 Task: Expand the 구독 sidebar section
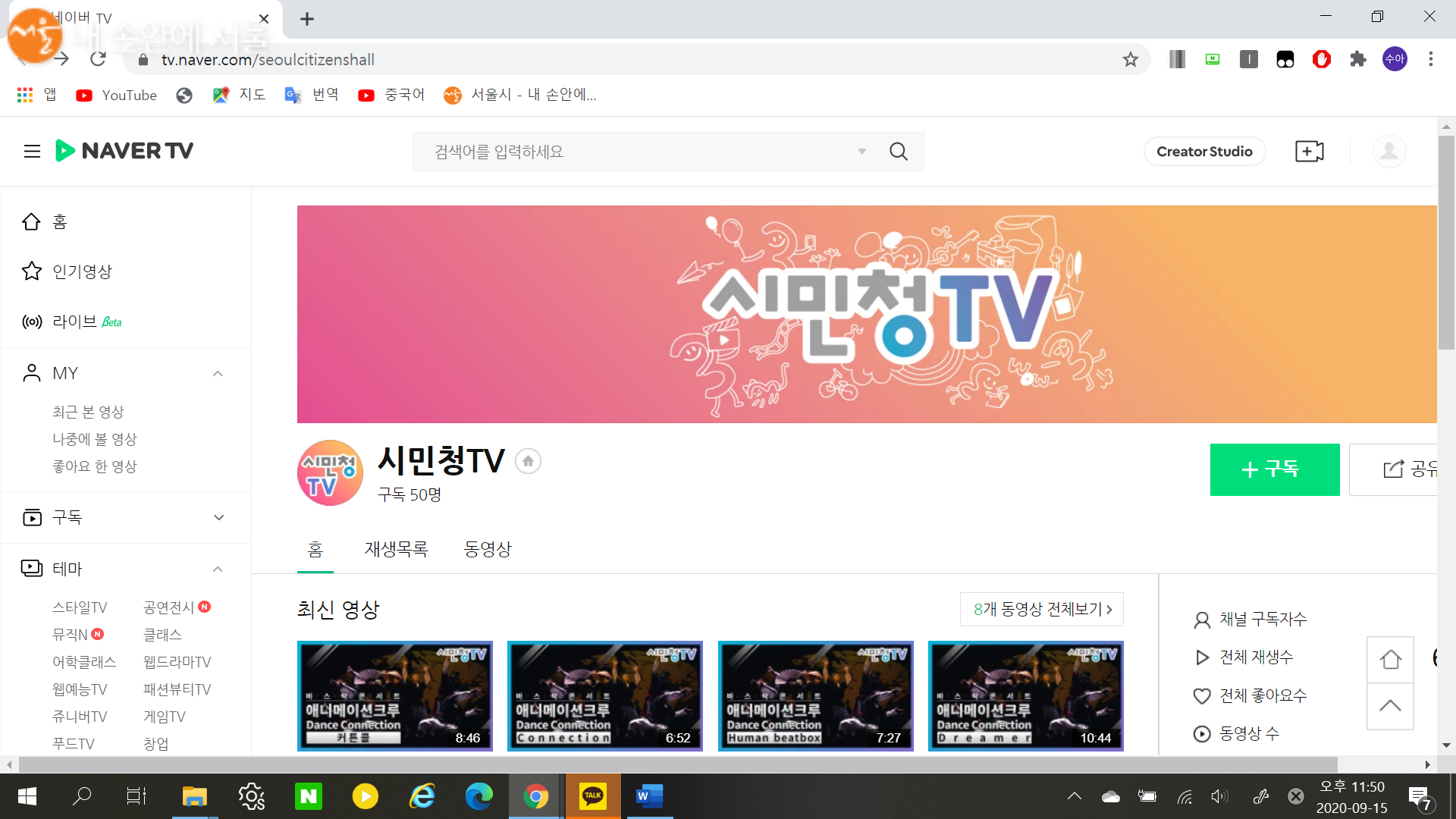pos(218,517)
